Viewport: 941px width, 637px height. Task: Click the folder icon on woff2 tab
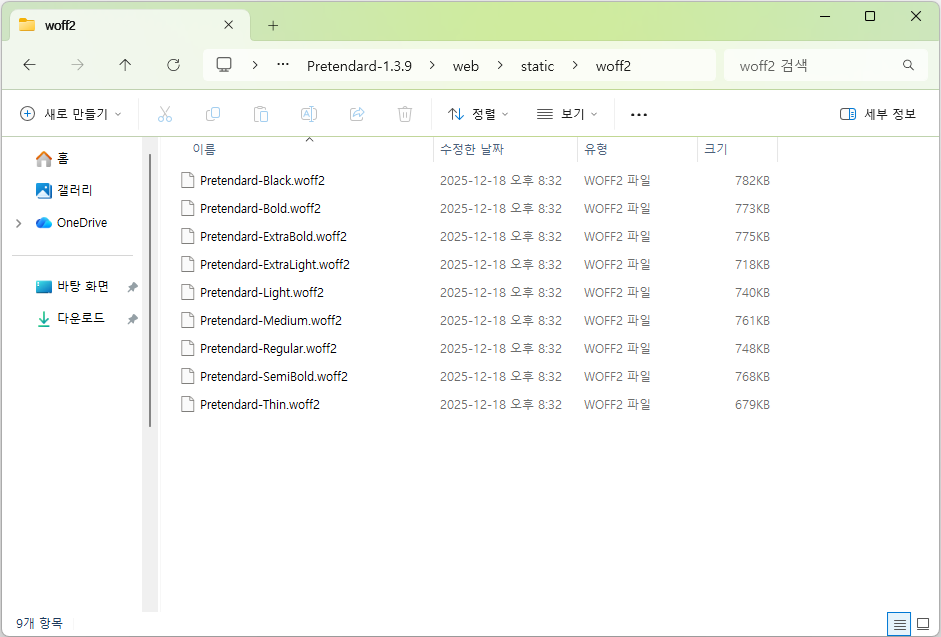[26, 25]
